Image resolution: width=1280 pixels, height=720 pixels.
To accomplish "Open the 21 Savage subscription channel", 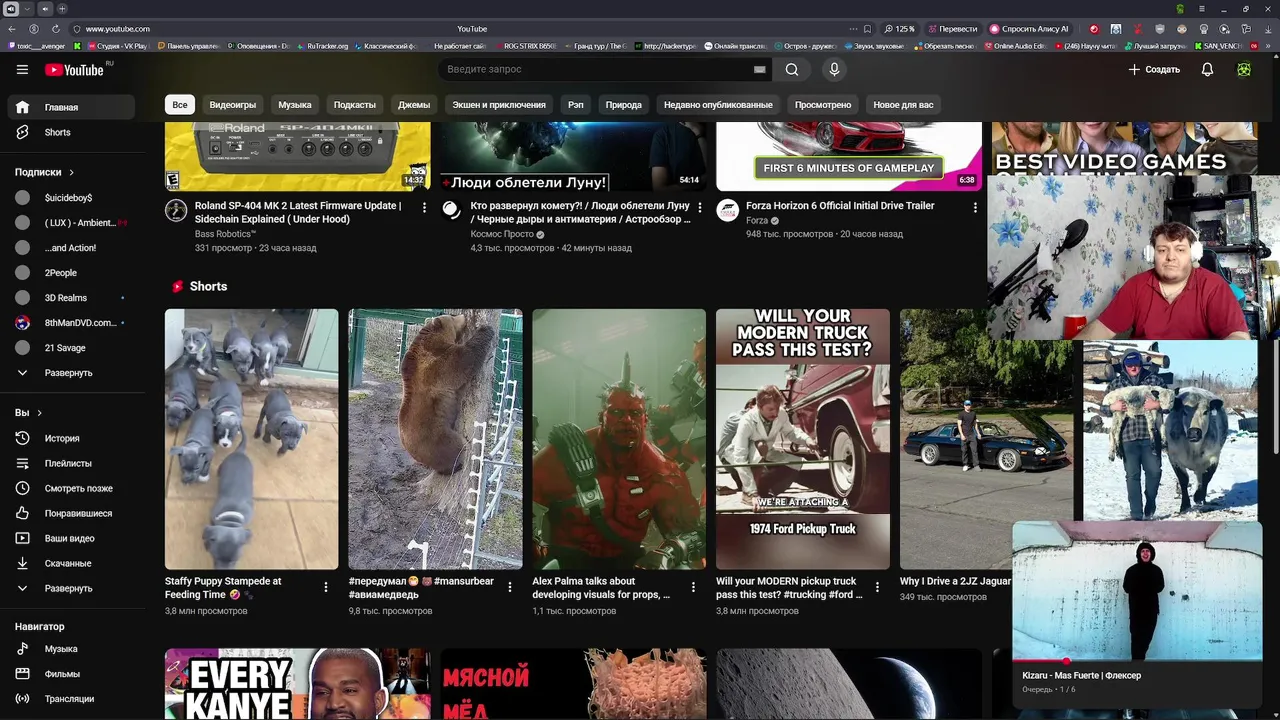I will [x=71, y=348].
